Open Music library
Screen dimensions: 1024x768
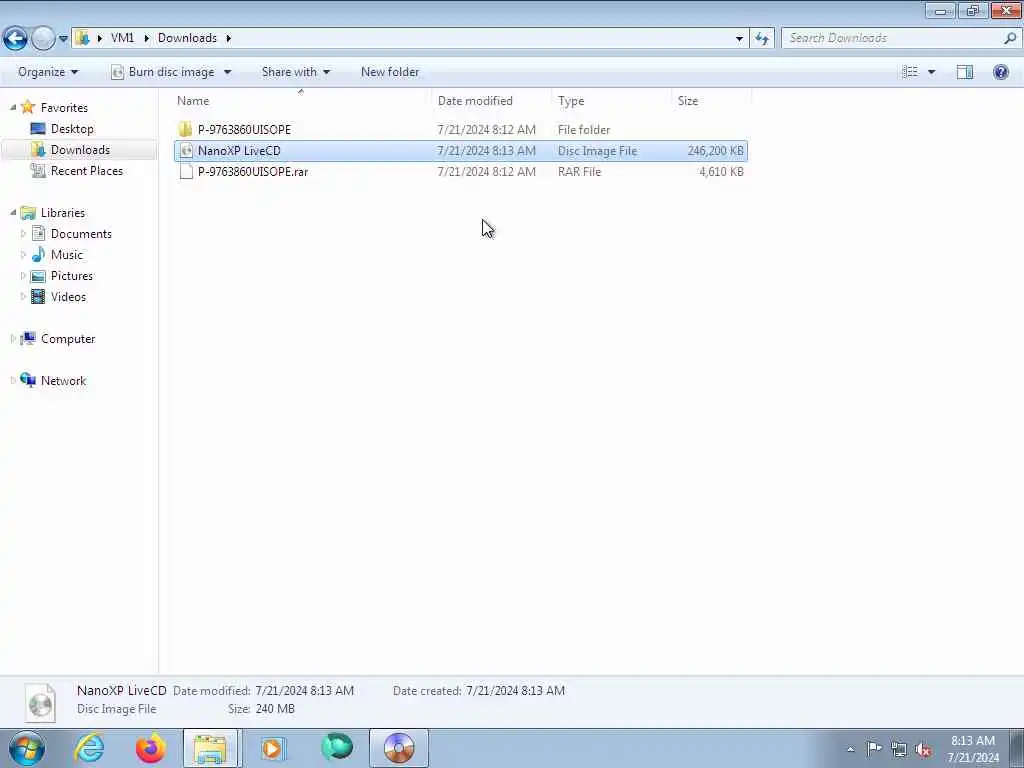point(67,255)
